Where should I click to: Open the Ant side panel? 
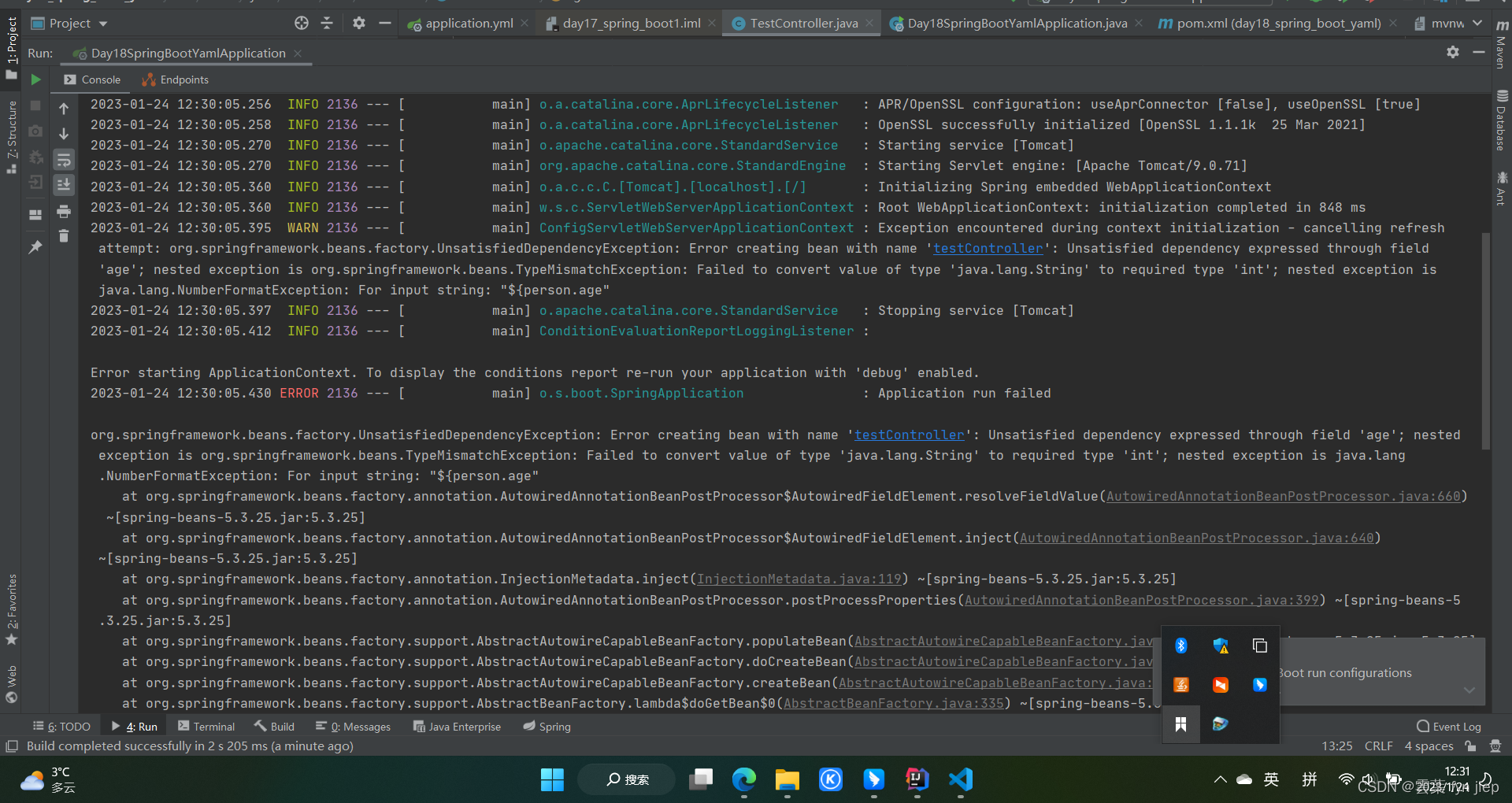tap(1502, 189)
